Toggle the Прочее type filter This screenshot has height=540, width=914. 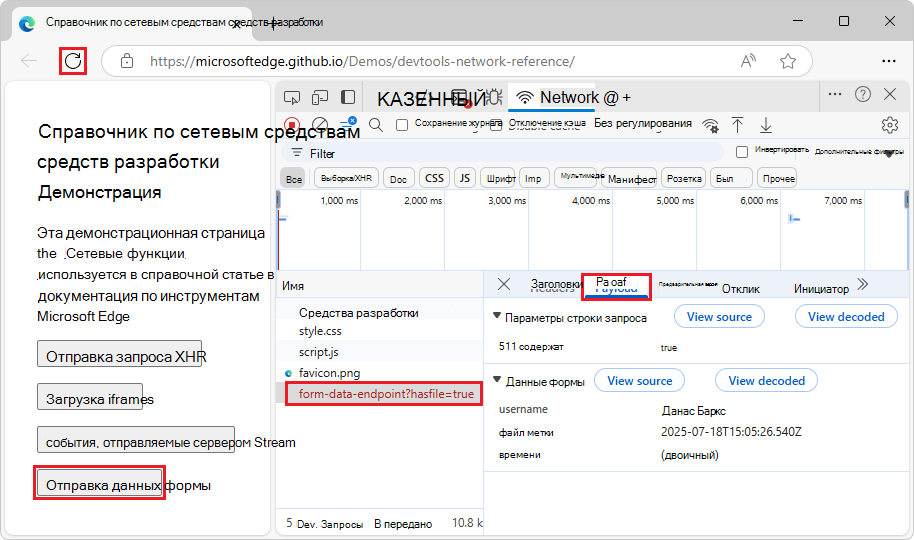(x=778, y=178)
